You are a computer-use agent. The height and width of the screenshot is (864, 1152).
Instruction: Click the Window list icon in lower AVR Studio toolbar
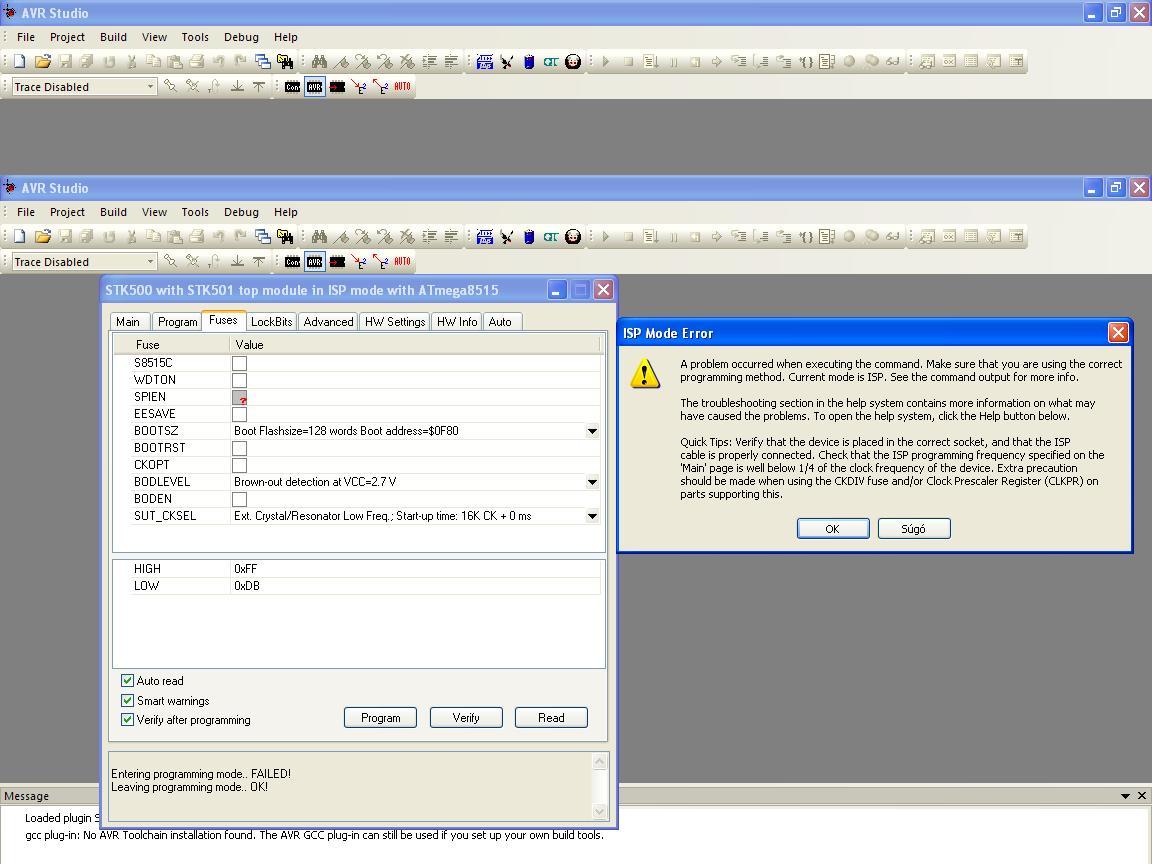[x=262, y=237]
